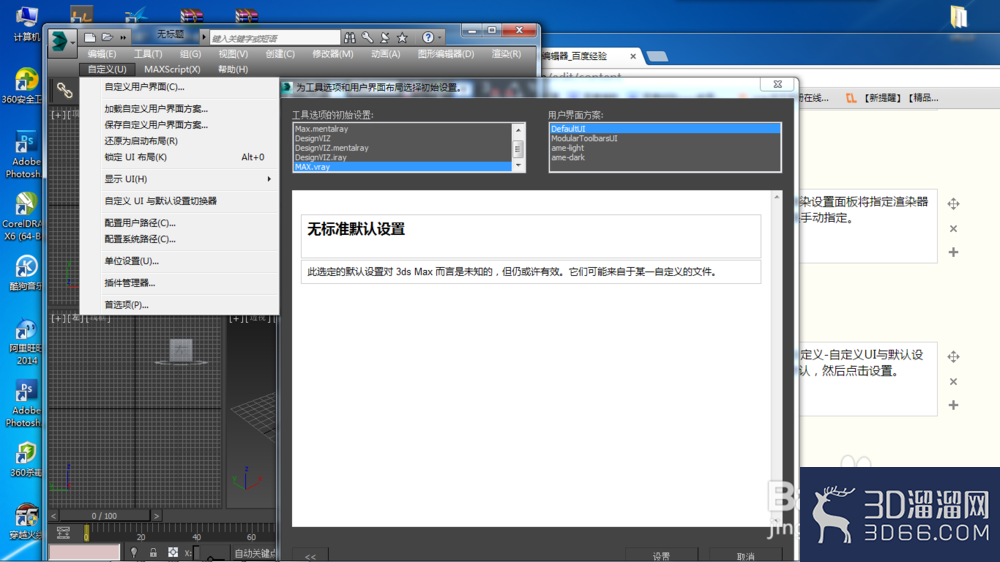Click the Open File folder icon
Viewport: 1000px width, 562px height.
tap(107, 38)
